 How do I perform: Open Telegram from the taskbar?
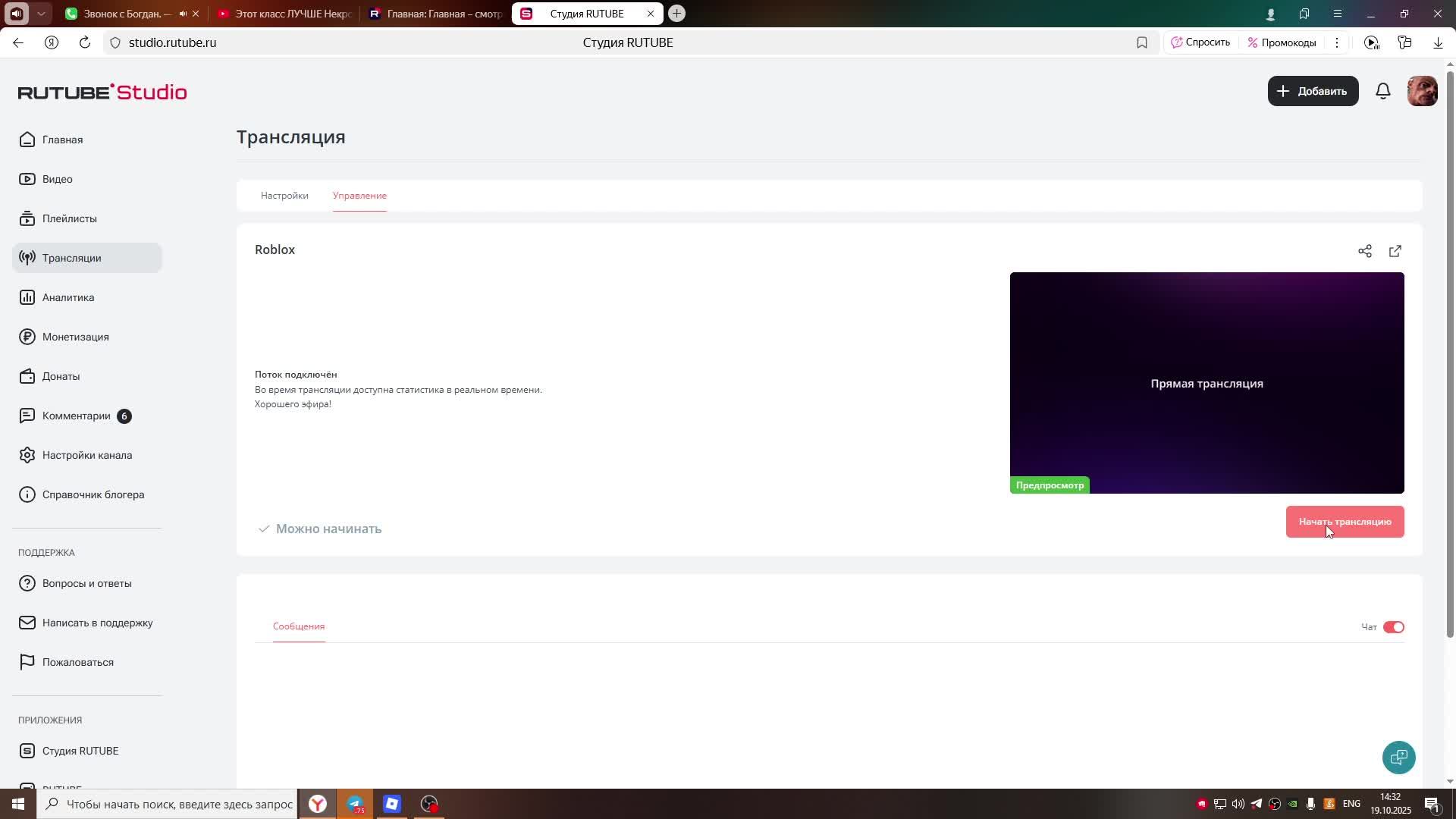coord(355,804)
